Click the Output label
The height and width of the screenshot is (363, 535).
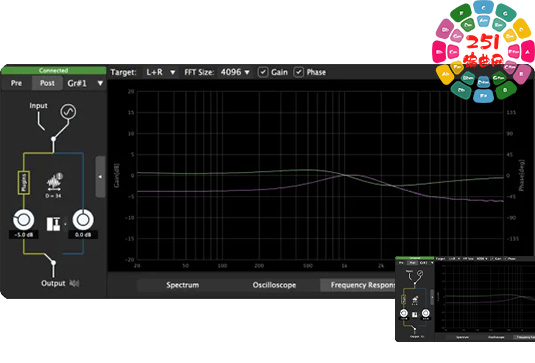coord(53,283)
